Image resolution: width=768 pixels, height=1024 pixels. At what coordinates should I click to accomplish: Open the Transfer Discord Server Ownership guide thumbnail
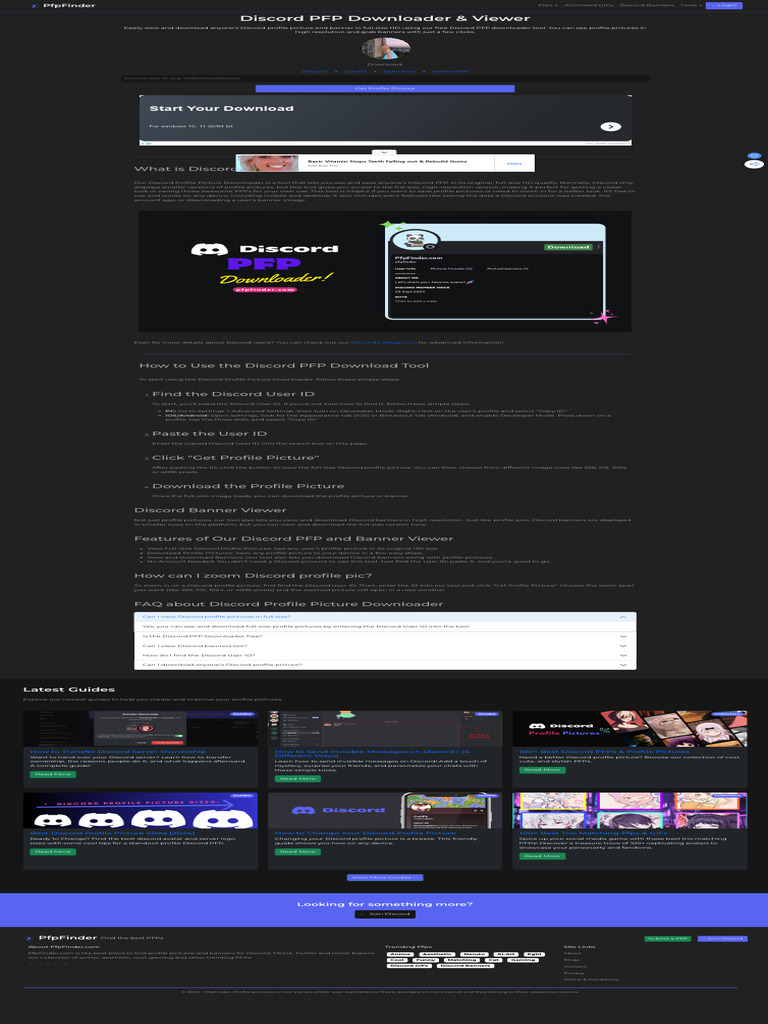140,729
